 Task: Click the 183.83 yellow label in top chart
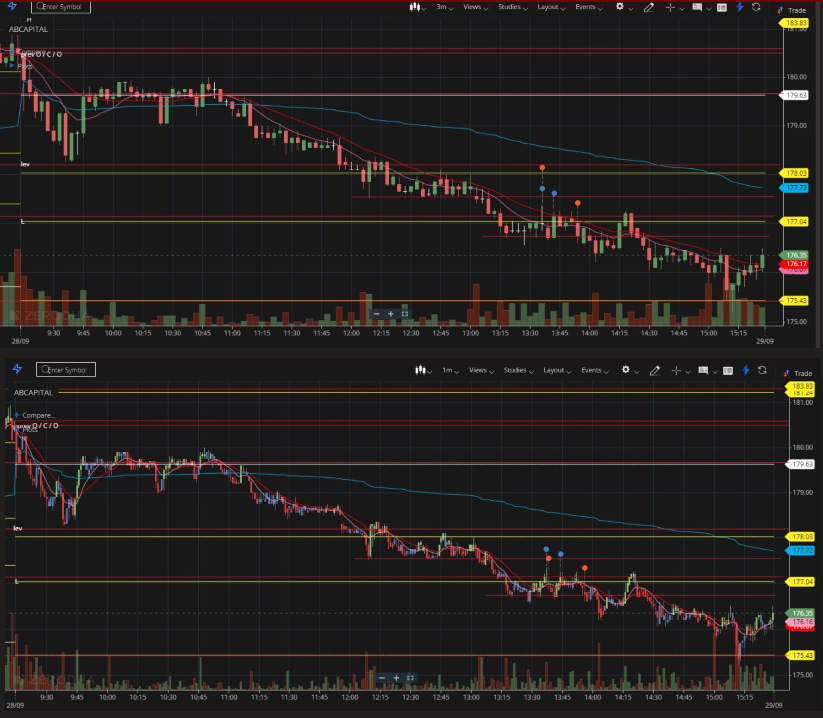tap(795, 23)
